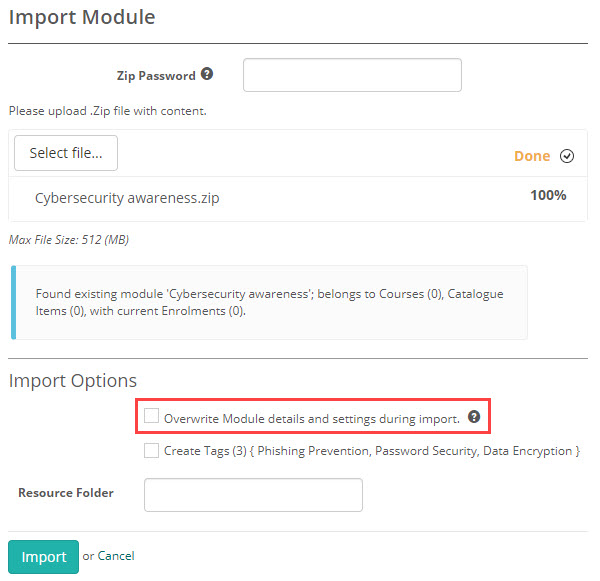Click the Select file... button
Viewport: 600px width, 581px height.
(66, 153)
